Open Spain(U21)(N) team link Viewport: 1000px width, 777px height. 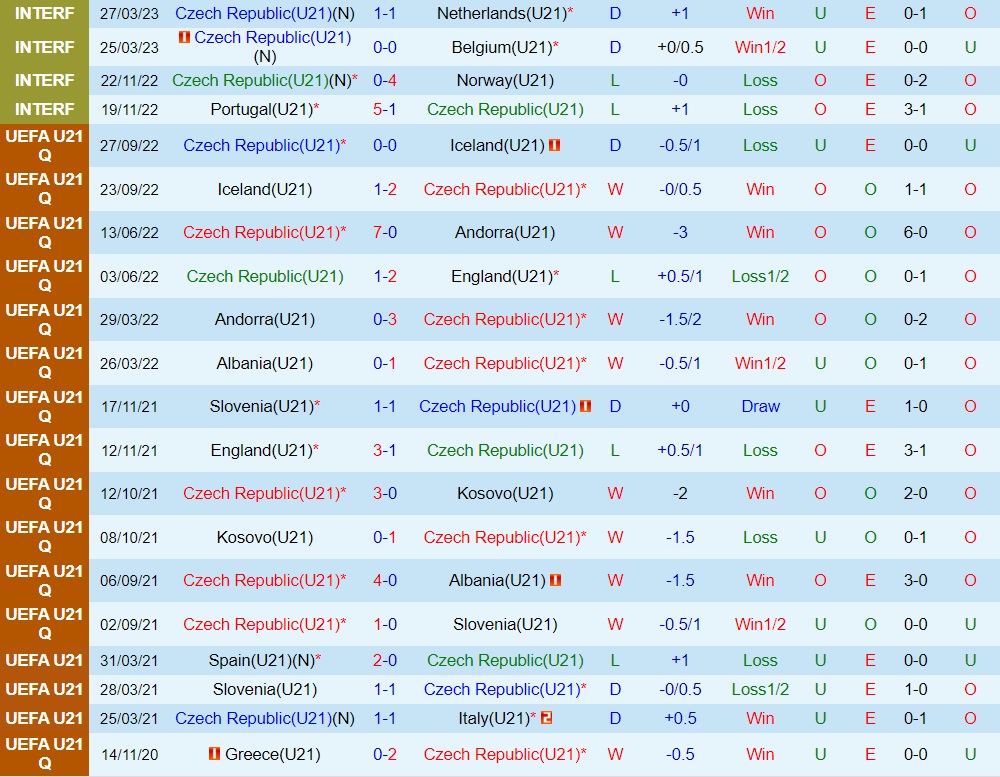coord(261,660)
